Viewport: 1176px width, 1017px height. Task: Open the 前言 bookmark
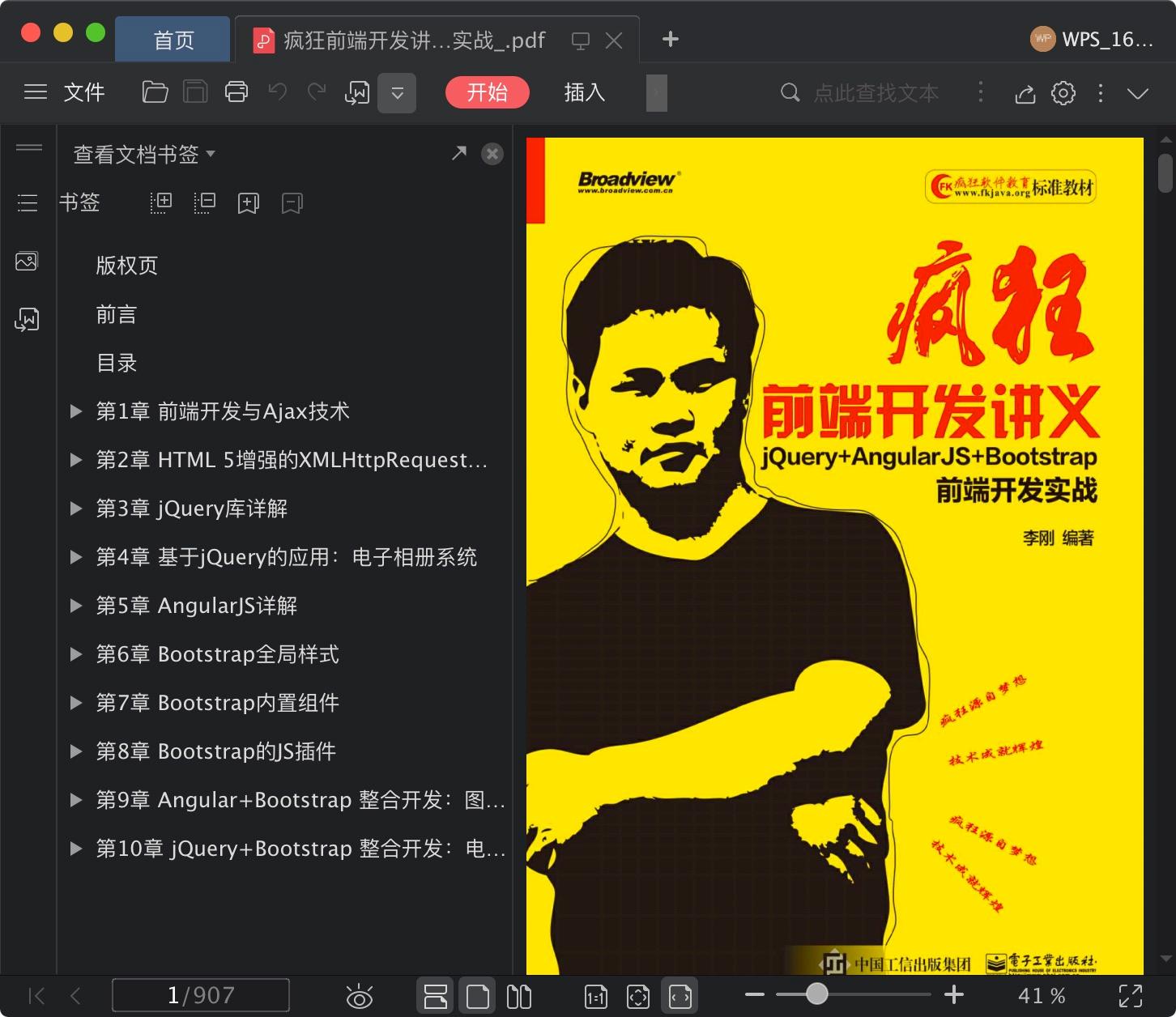coord(117,314)
